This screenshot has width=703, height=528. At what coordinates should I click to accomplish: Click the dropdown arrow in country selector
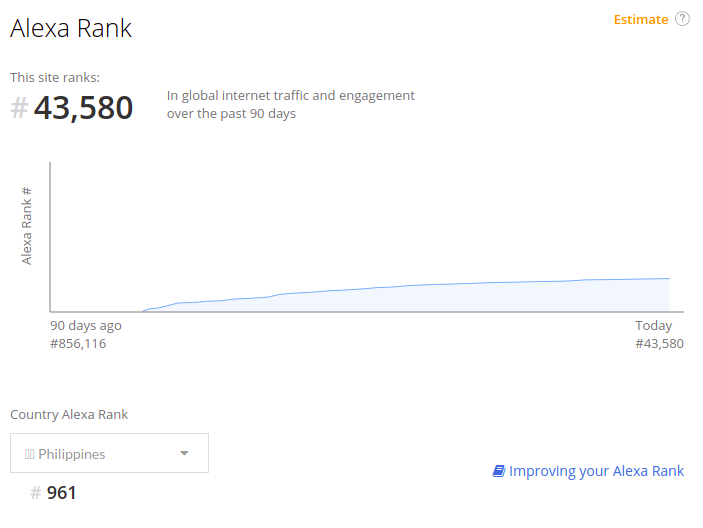(x=184, y=453)
